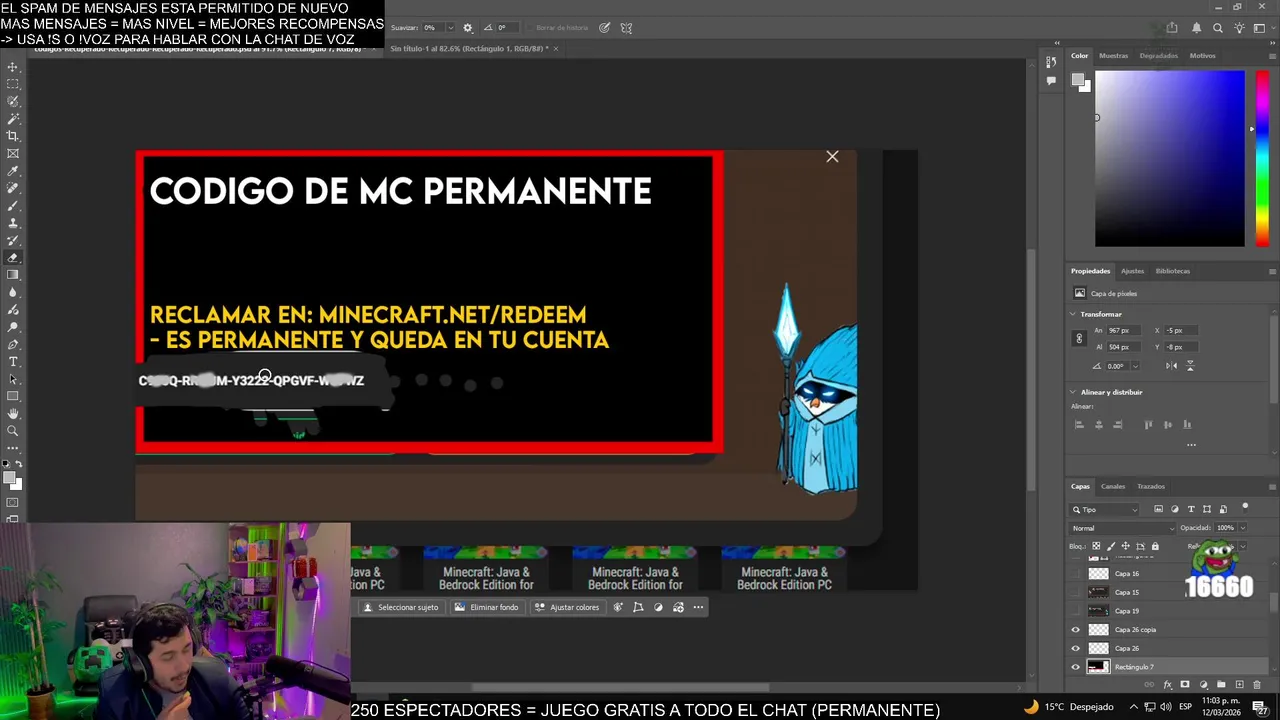The width and height of the screenshot is (1280, 720).
Task: Collapse the Alinear y distribuir section
Action: 1073,392
